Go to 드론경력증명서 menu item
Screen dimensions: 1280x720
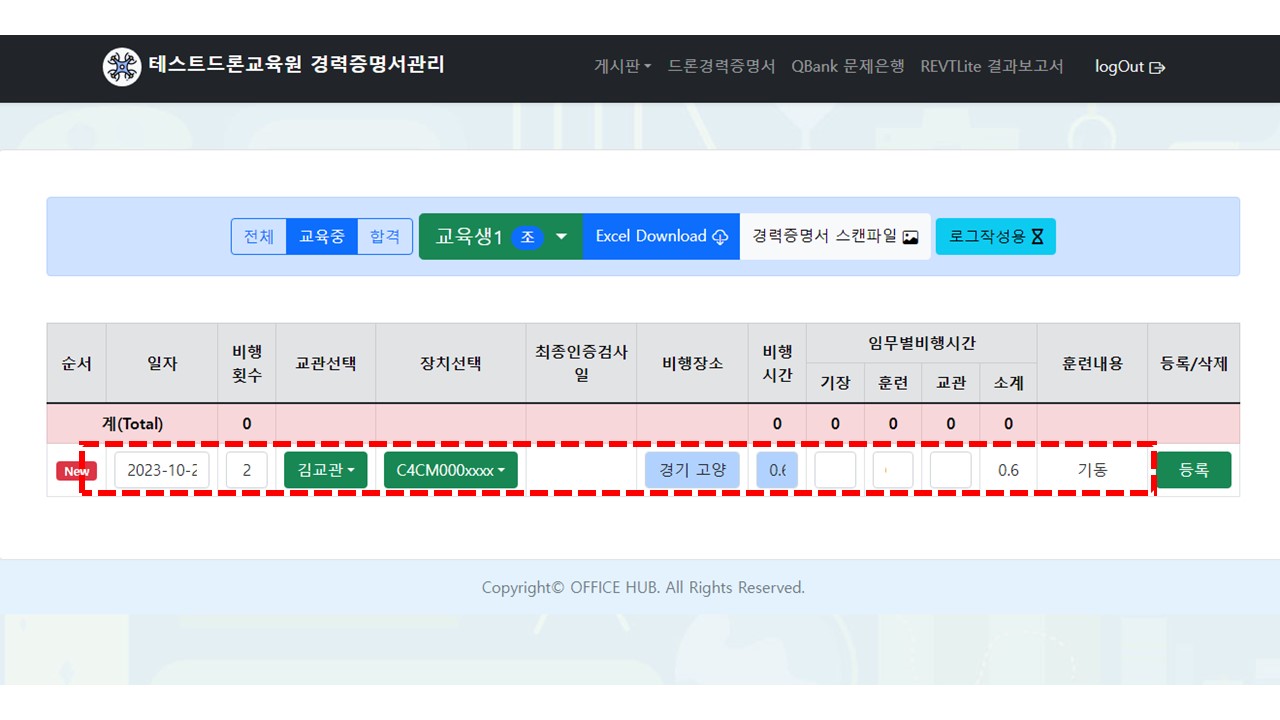[x=721, y=67]
